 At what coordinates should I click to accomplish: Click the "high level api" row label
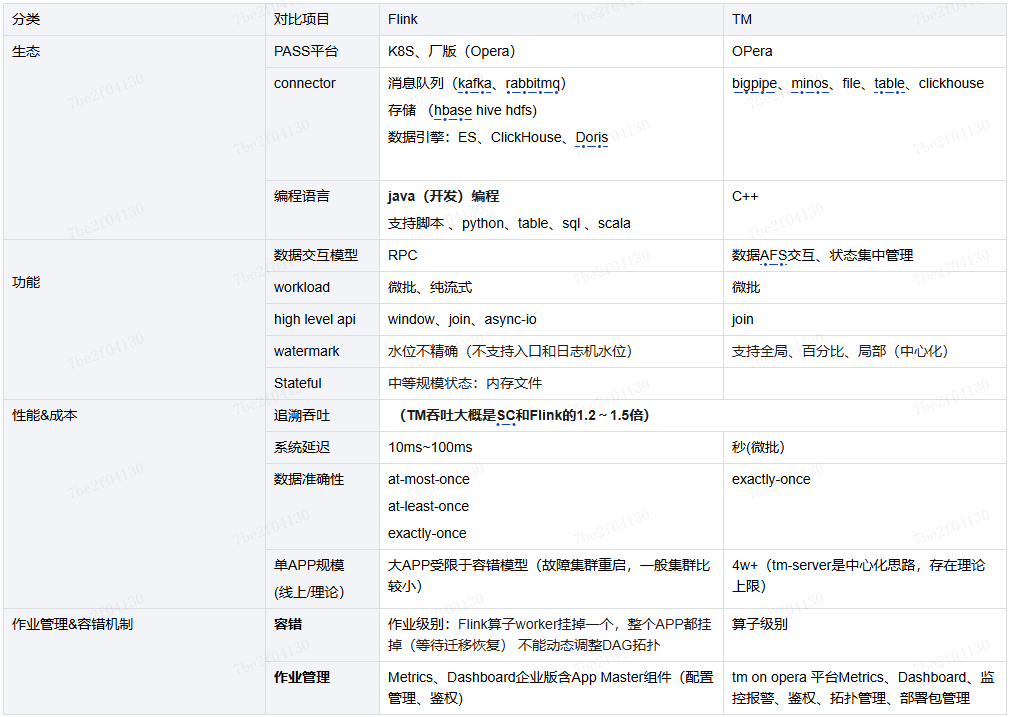pyautogui.click(x=315, y=319)
